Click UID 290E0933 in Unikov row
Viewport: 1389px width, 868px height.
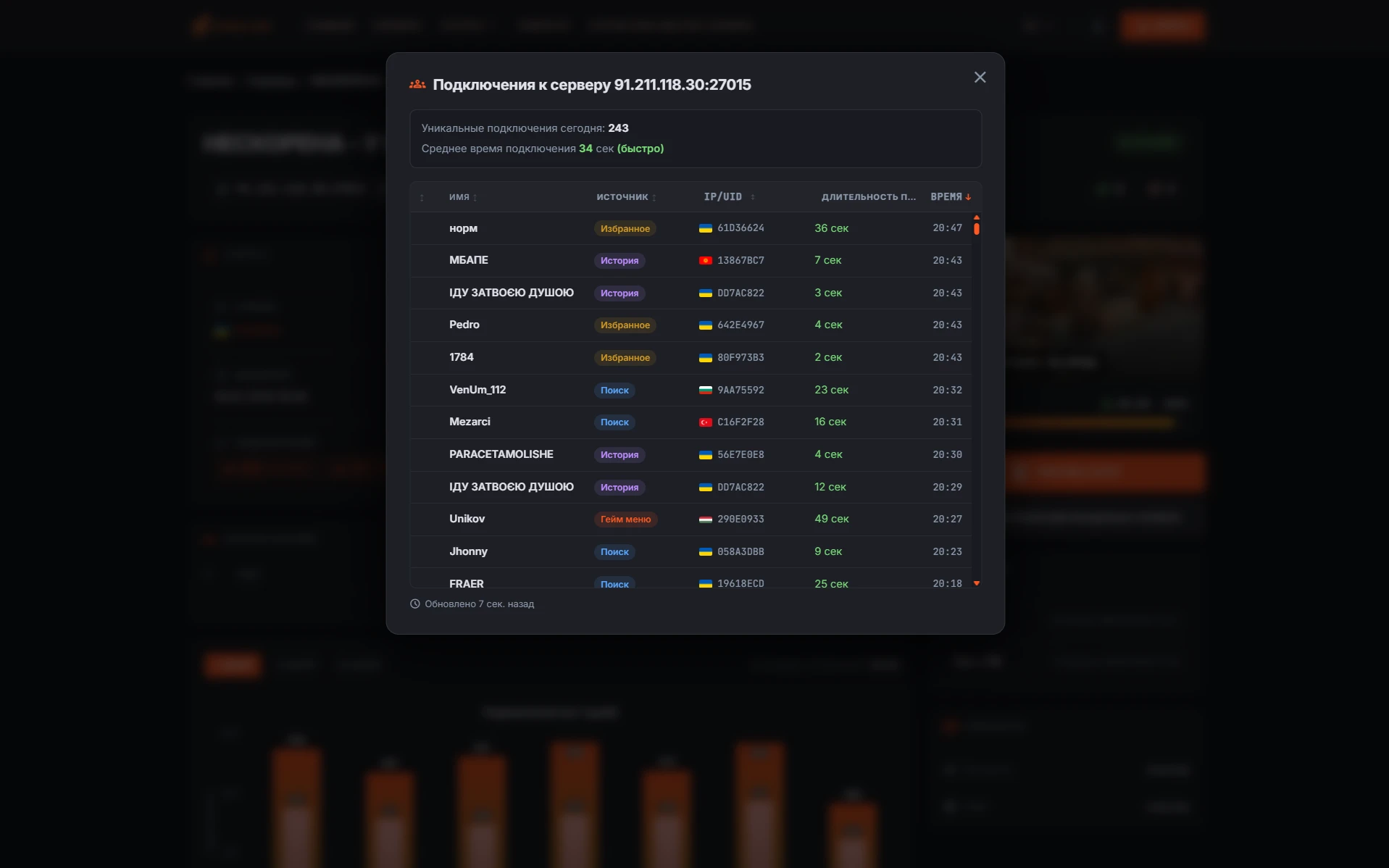pyautogui.click(x=741, y=519)
